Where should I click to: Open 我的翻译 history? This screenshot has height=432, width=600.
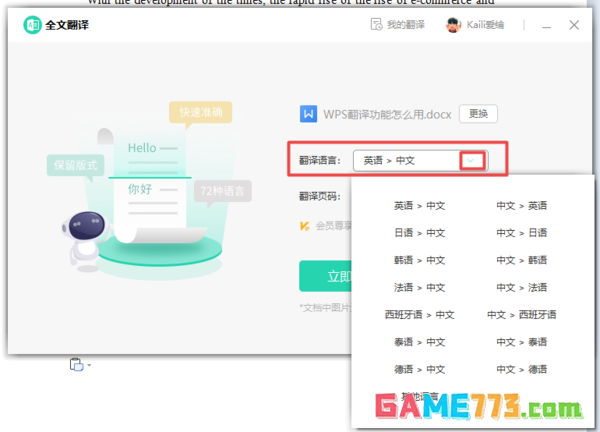click(398, 25)
